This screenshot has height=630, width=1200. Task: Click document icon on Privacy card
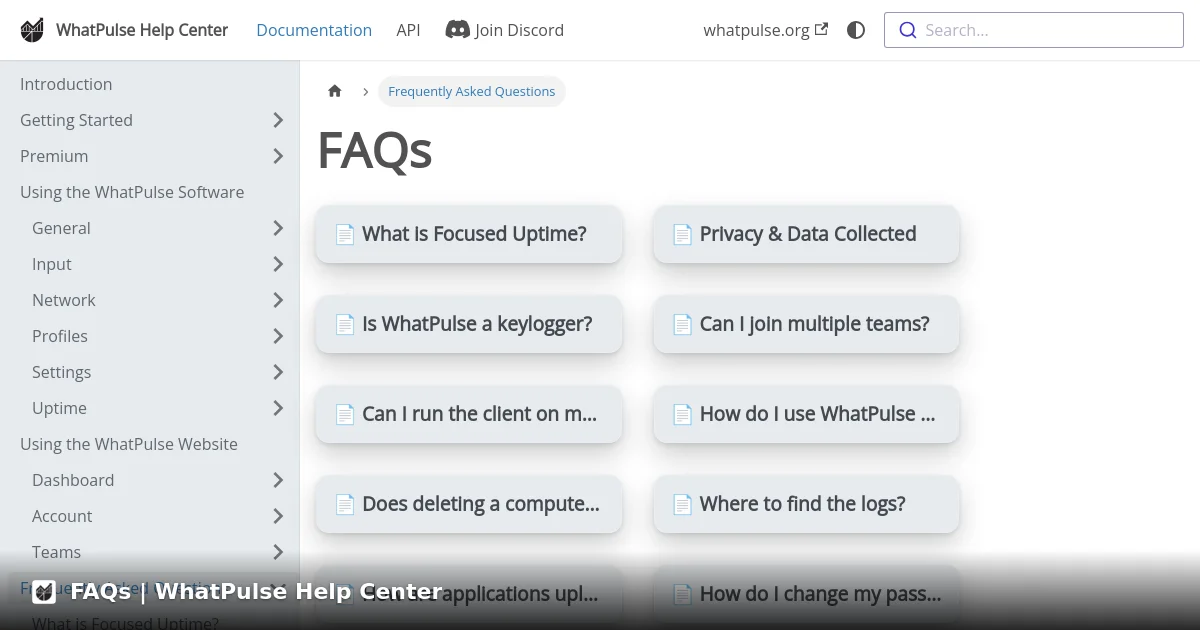tap(682, 234)
